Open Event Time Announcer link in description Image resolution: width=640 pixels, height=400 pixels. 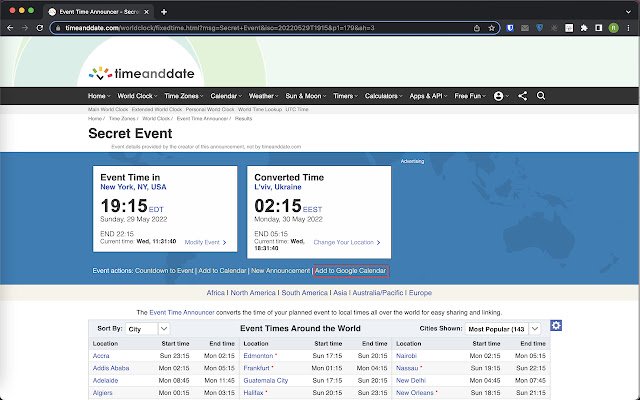click(x=182, y=312)
